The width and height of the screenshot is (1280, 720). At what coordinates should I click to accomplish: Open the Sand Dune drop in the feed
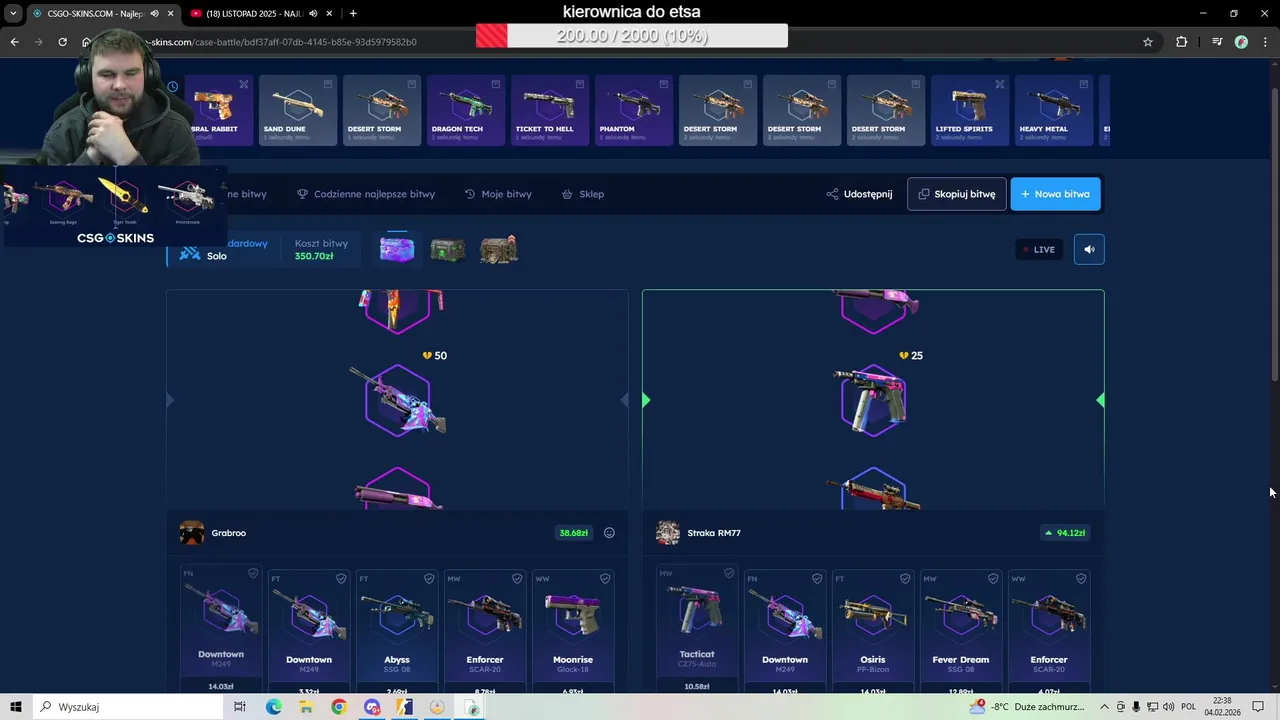[x=298, y=110]
